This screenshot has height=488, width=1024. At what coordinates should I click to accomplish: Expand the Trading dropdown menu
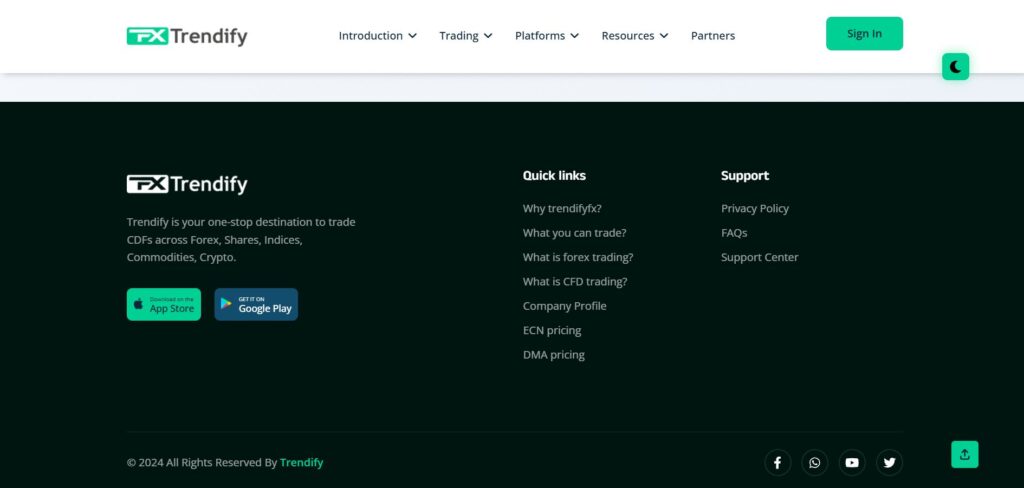[465, 36]
